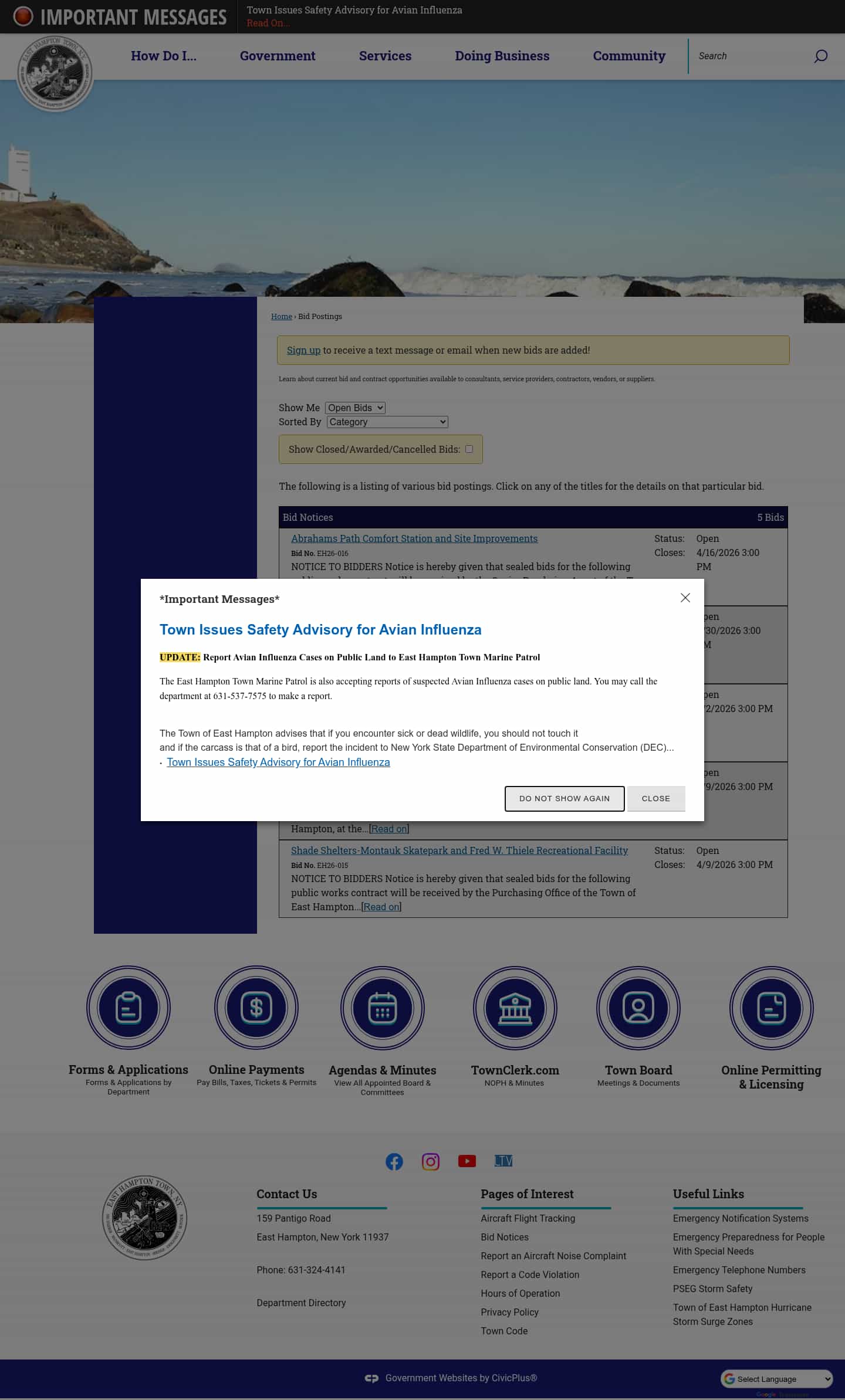Screen dimensions: 845x1400
Task: Open the Services menu
Action: tap(385, 56)
